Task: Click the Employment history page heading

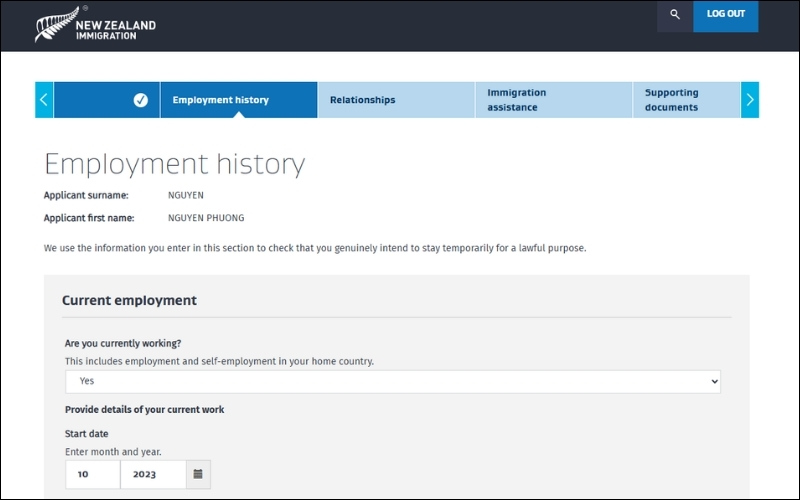Action: coord(174,164)
